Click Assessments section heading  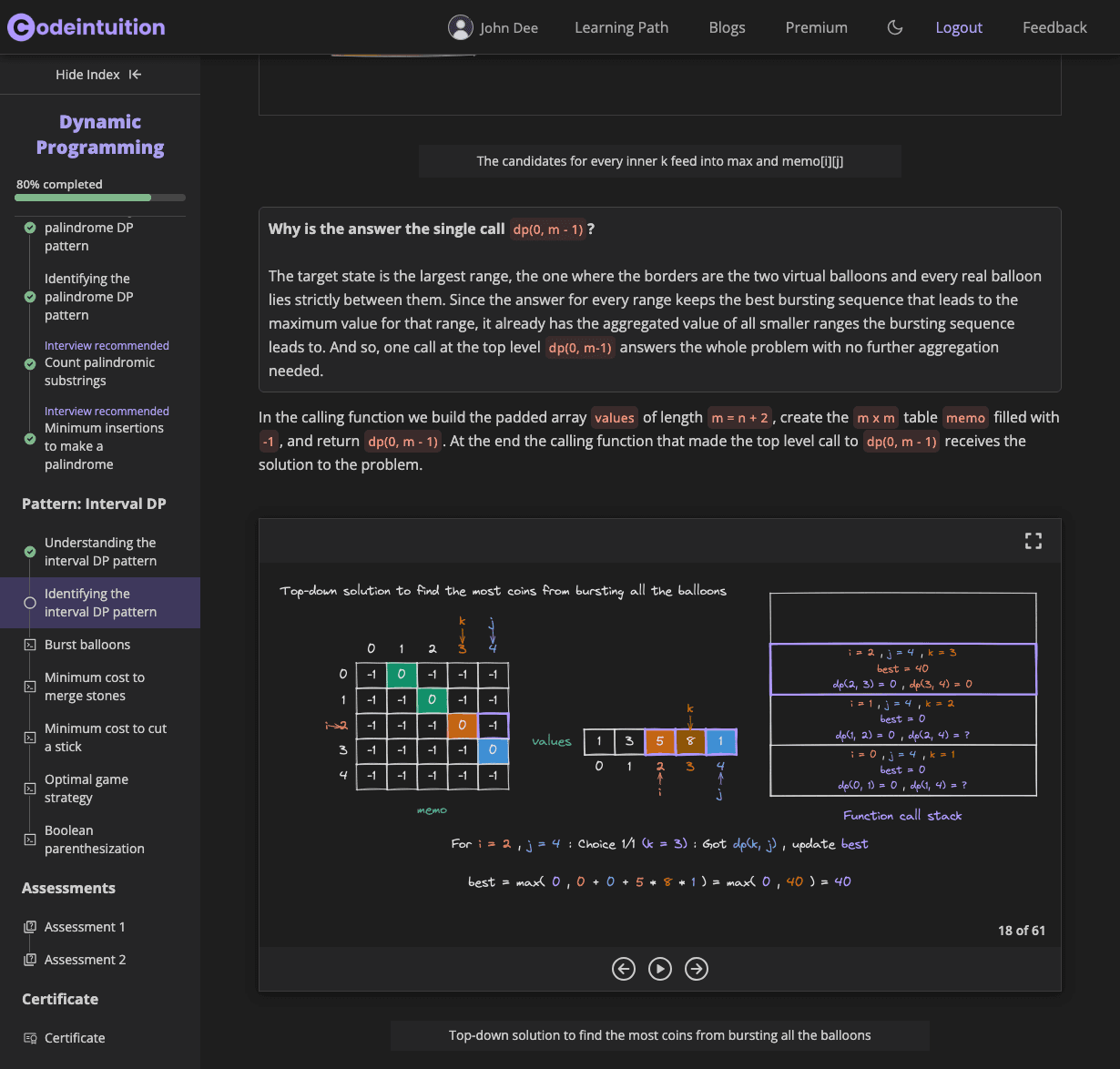pyautogui.click(x=68, y=888)
